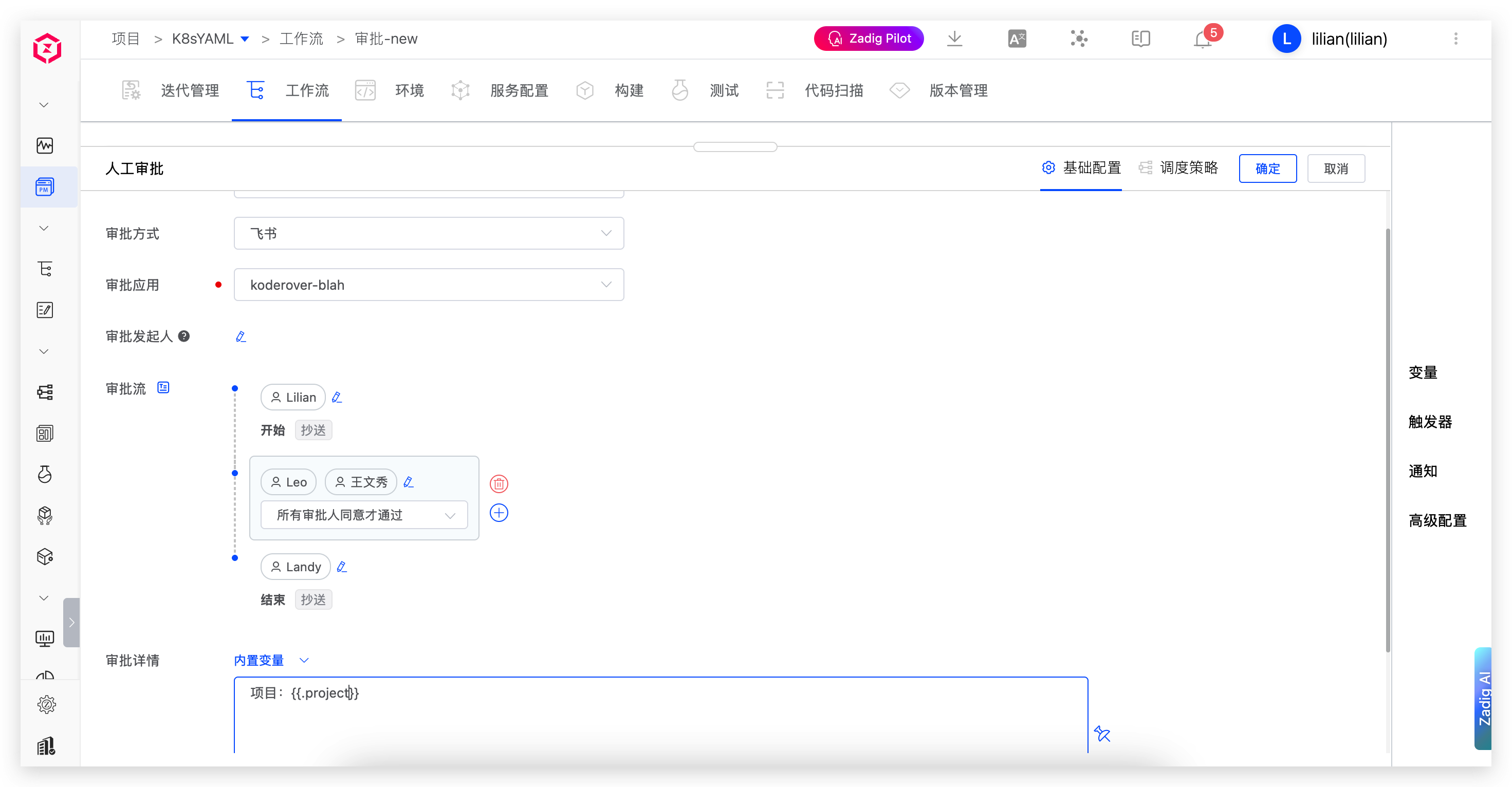Add a new approval stage
1512x787 pixels.
pos(499,512)
